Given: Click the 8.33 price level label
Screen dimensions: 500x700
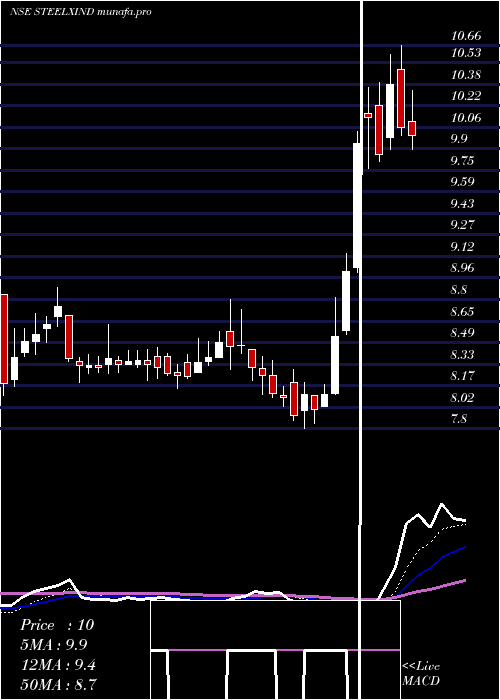Looking at the screenshot, I should 462,354.
